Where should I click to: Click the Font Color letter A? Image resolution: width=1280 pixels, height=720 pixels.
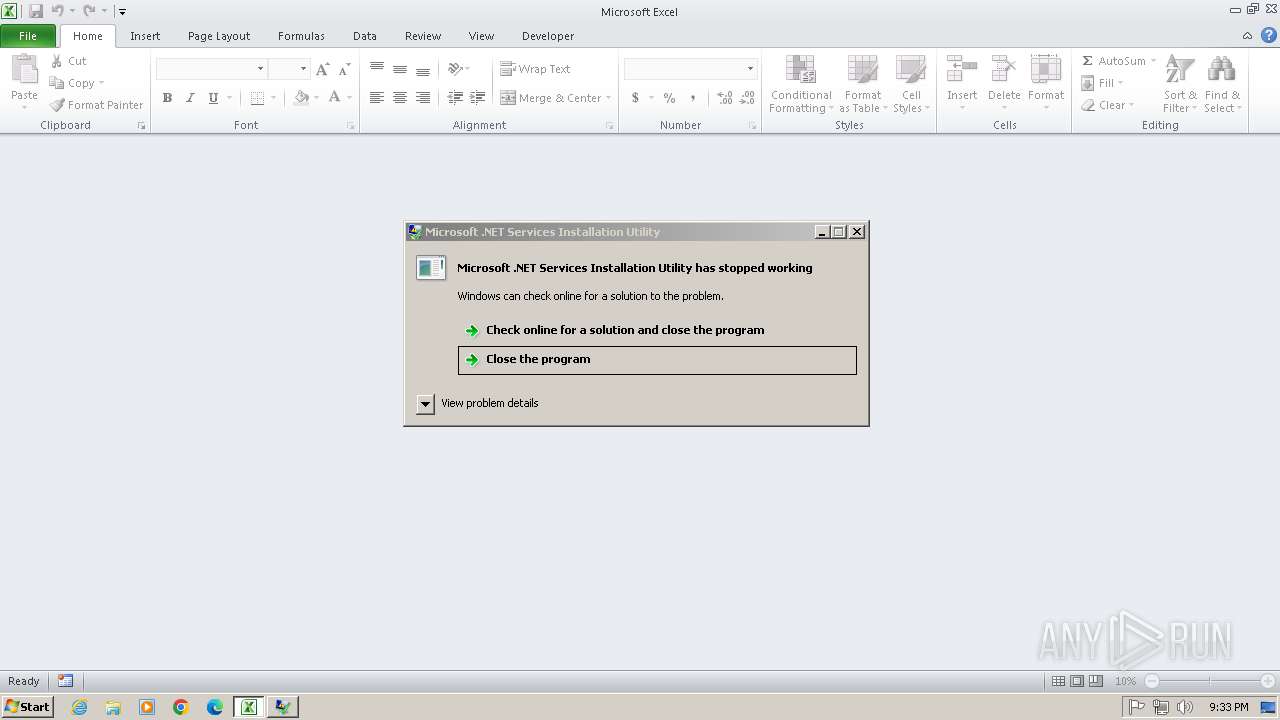[x=334, y=98]
